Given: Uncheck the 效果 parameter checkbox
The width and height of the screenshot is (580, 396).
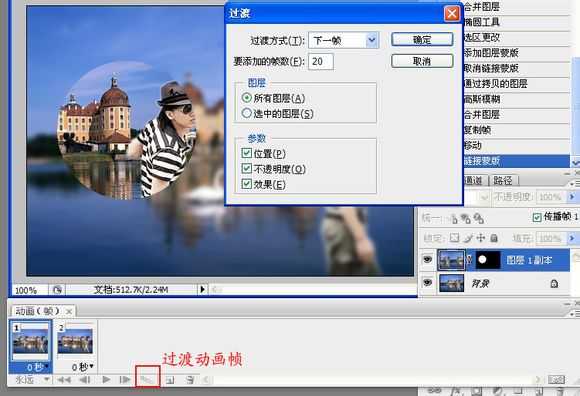Looking at the screenshot, I should tap(246, 184).
